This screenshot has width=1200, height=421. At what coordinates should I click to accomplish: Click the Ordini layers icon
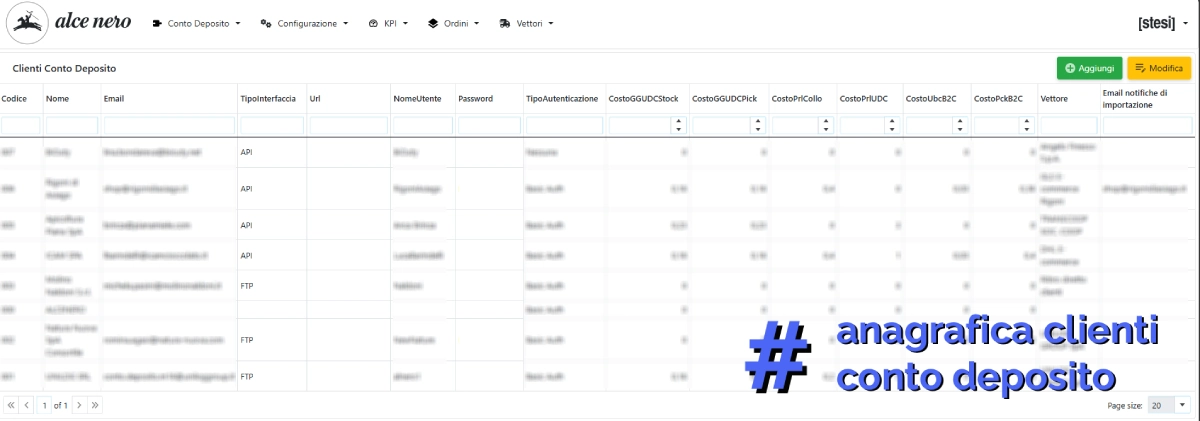click(x=433, y=23)
